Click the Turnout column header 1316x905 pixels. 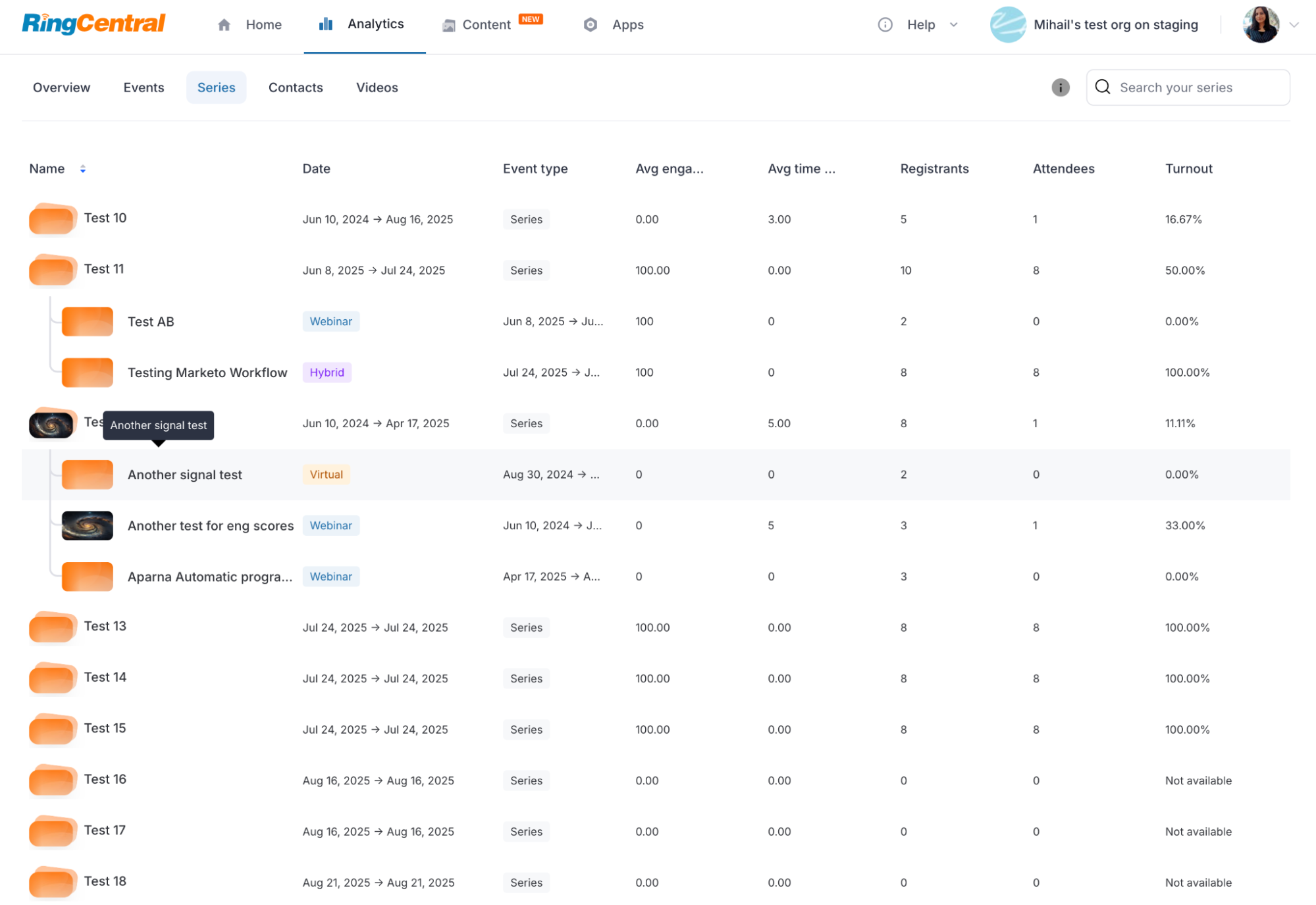pos(1188,168)
